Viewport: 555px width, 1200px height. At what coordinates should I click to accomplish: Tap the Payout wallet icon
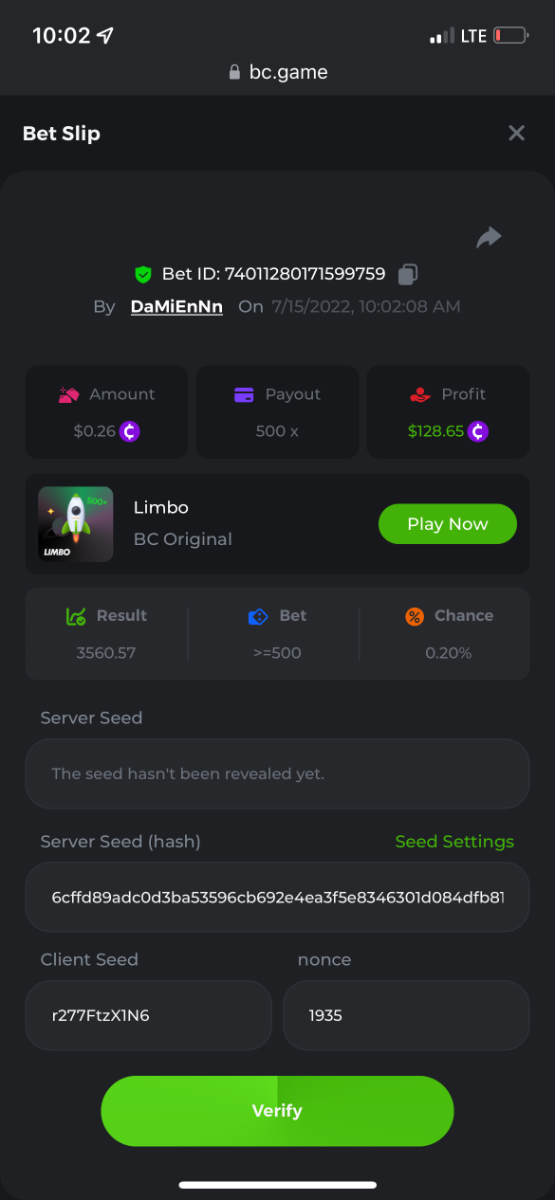(243, 395)
